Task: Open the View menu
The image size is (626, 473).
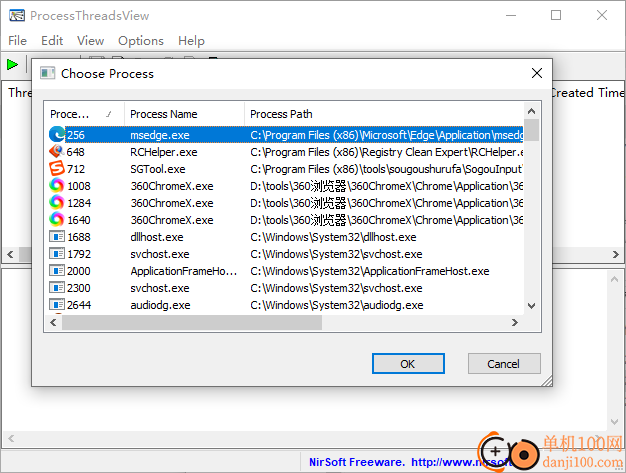Action: pyautogui.click(x=91, y=41)
